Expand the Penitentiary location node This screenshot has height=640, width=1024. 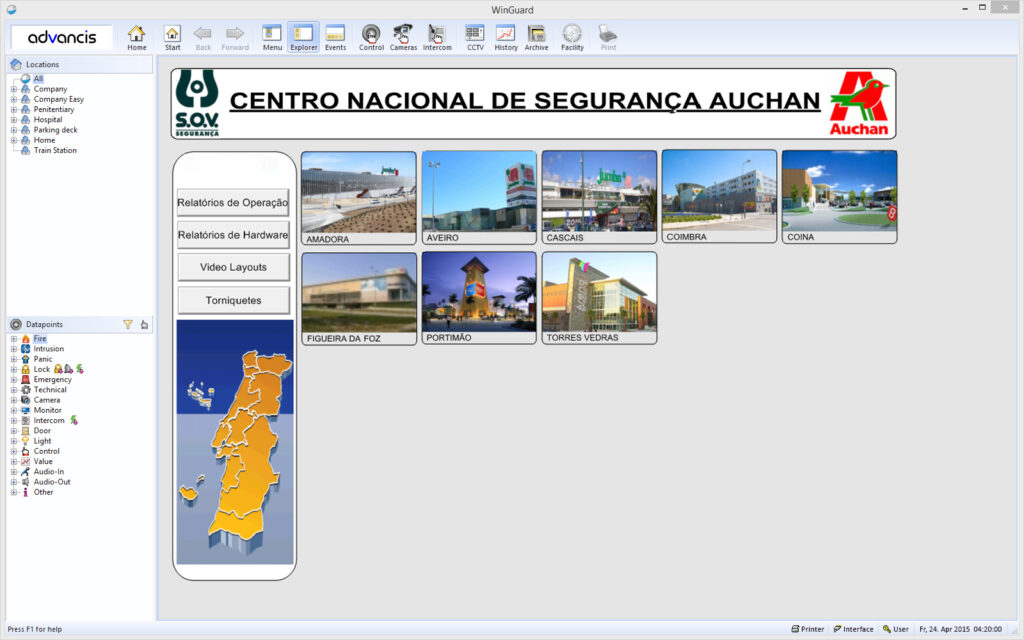click(14, 110)
